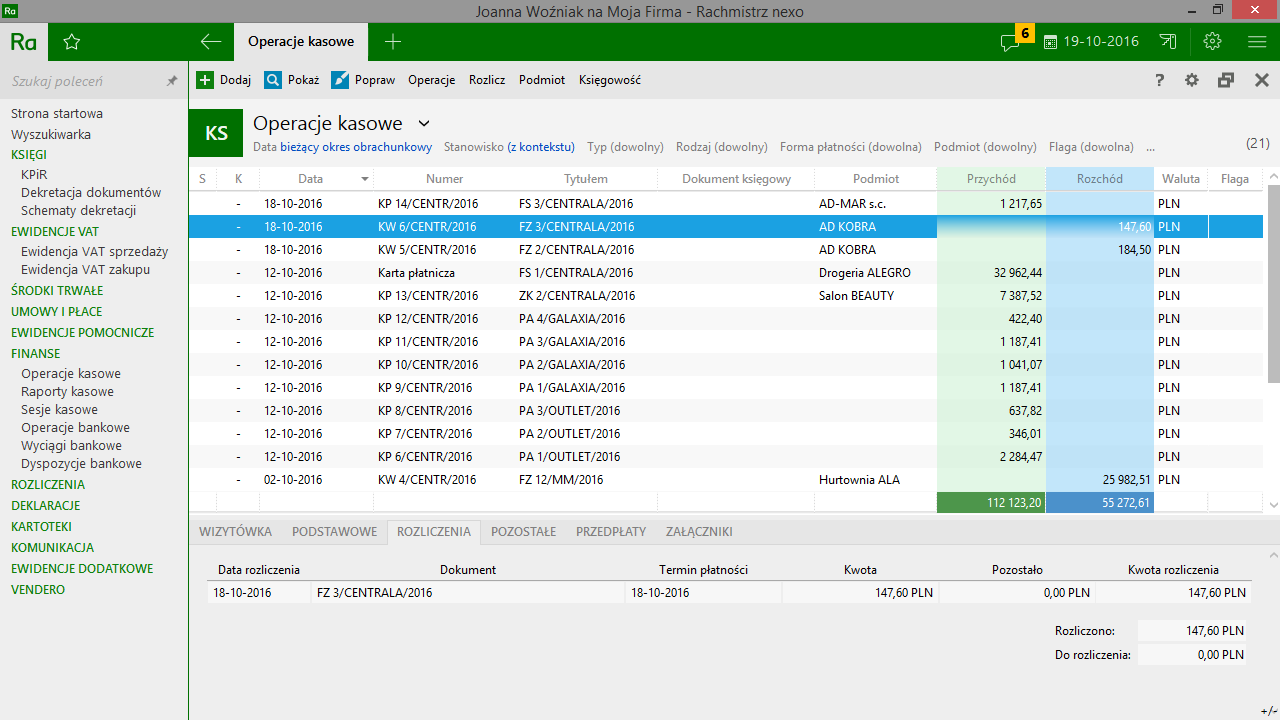Expand ŚRODKI TRWAŁE section
This screenshot has height=720, width=1280.
(x=57, y=290)
